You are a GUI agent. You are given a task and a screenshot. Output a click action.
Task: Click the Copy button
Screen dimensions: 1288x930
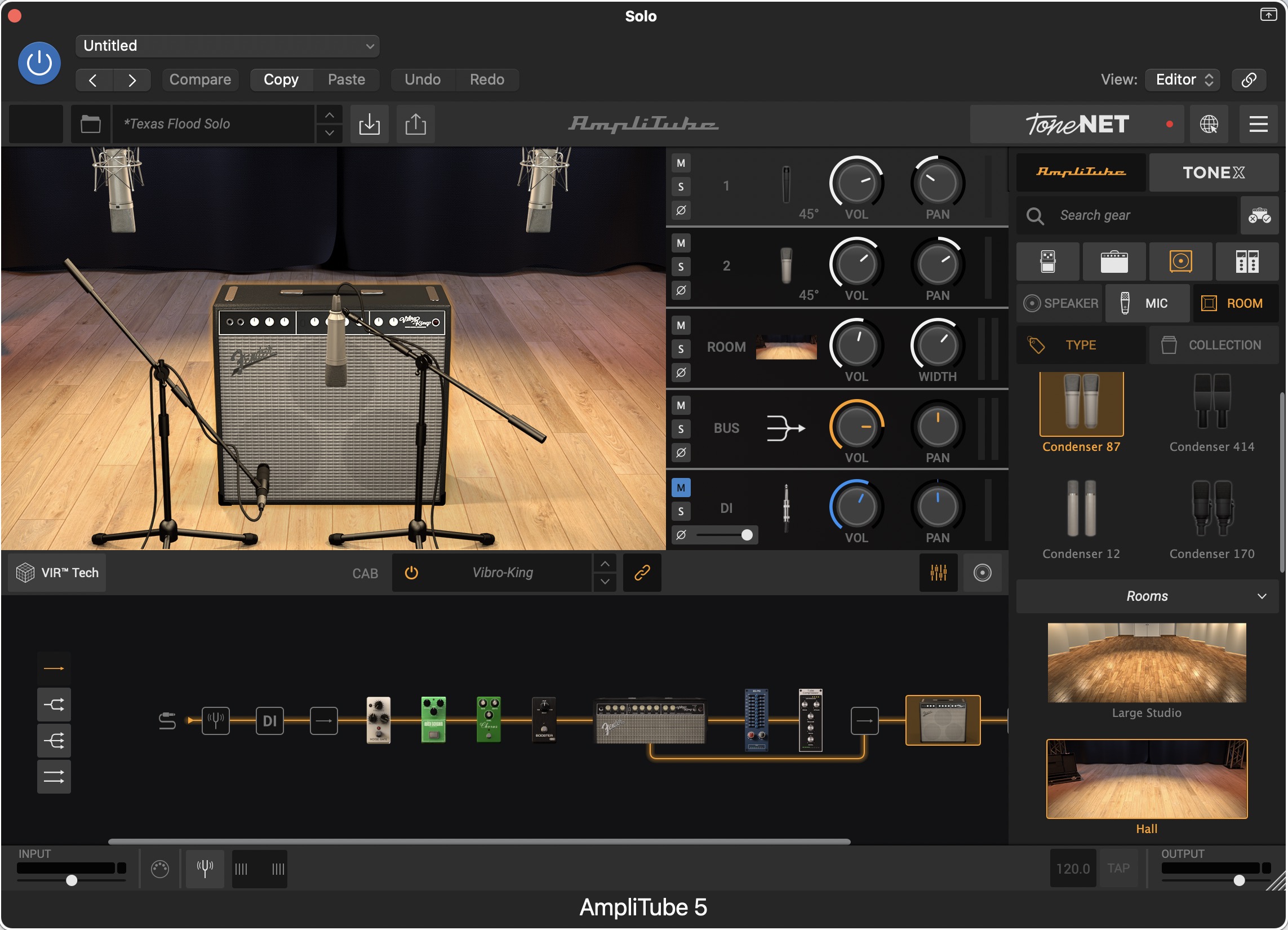pos(281,79)
